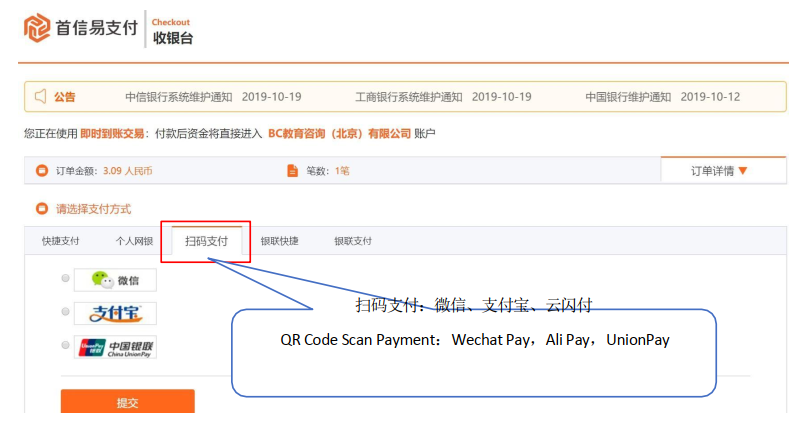The height and width of the screenshot is (447, 799).
Task: Click the announcement speaker icon
Action: (40, 96)
